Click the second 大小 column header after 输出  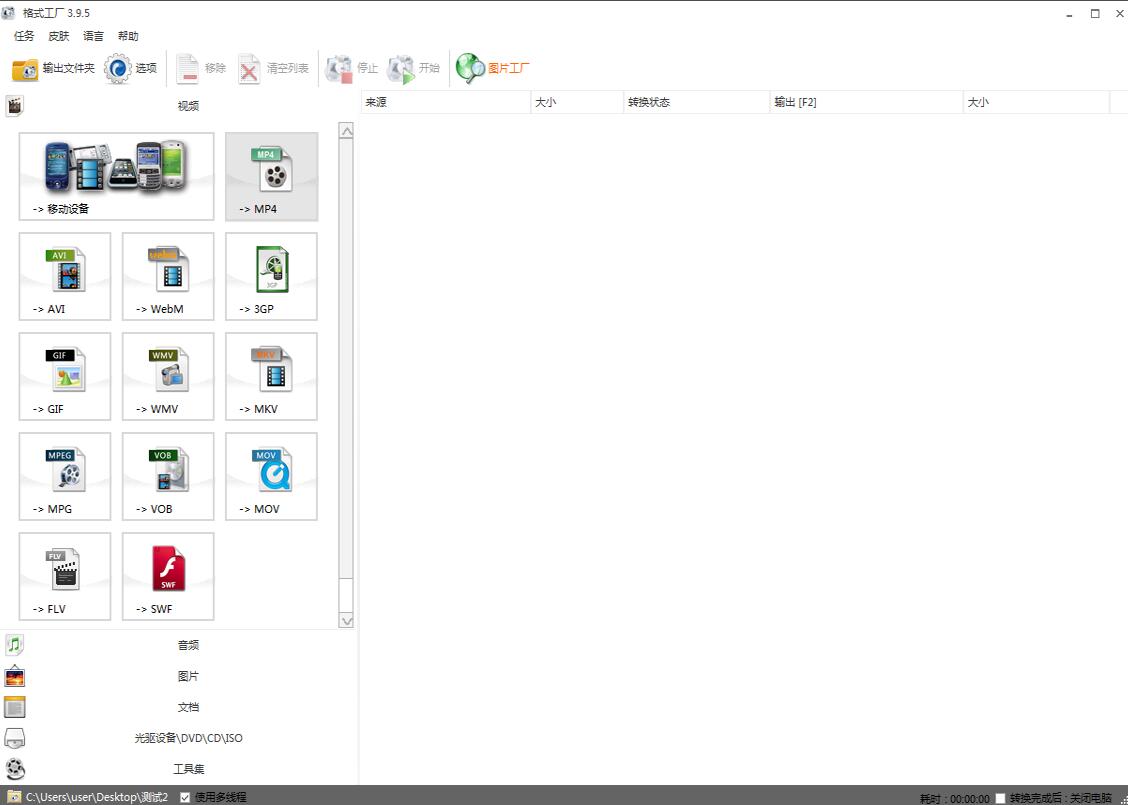pyautogui.click(x=1036, y=102)
